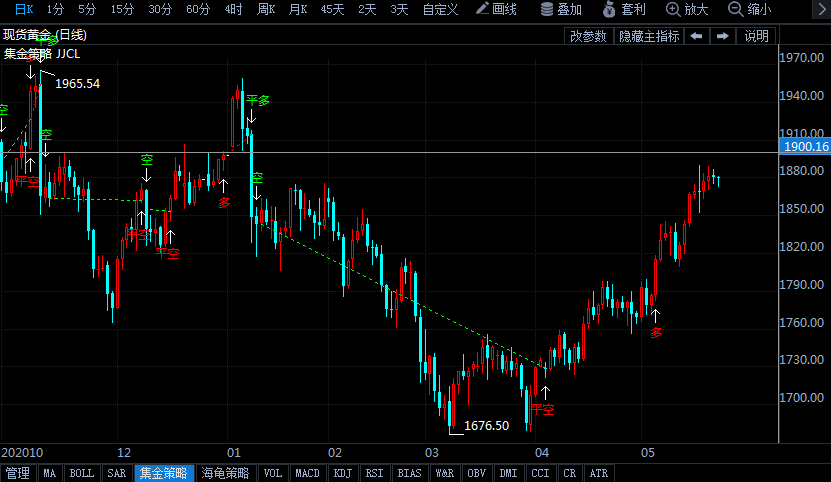831x482 pixels.
Task: Show the CR indicator
Action: [570, 473]
